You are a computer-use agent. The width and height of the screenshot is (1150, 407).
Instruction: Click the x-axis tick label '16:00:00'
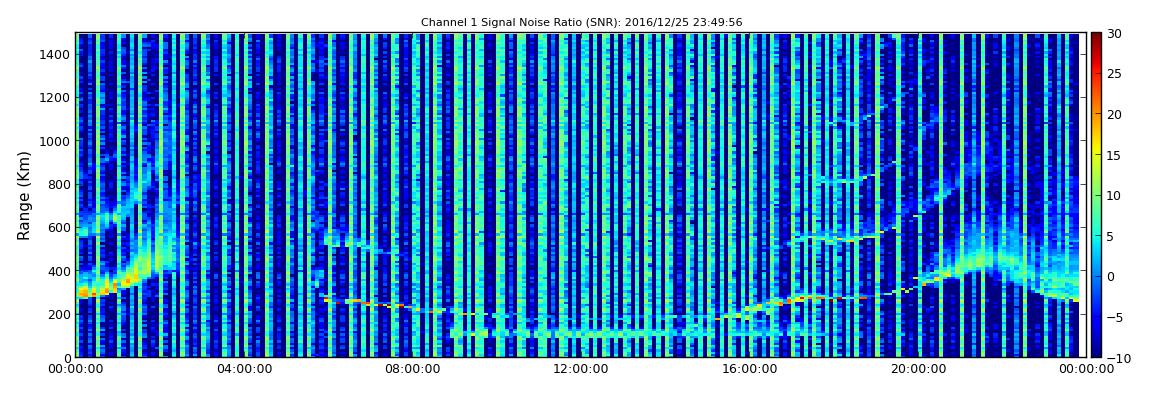[750, 370]
